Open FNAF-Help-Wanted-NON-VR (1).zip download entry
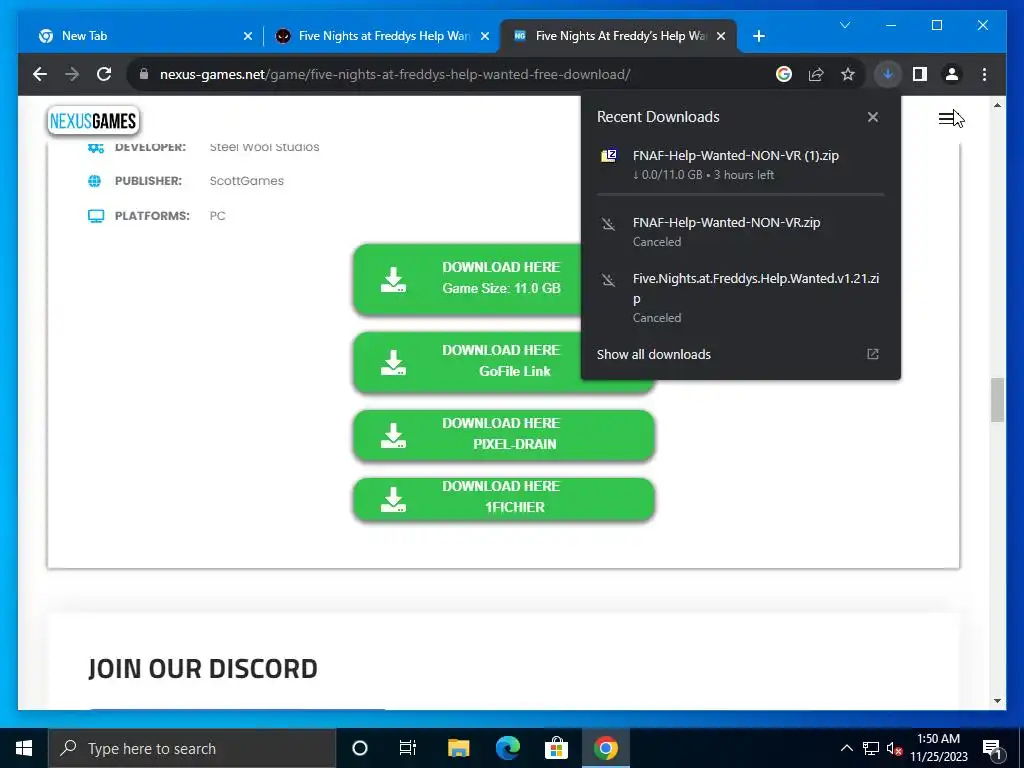This screenshot has width=1024, height=768. point(741,165)
